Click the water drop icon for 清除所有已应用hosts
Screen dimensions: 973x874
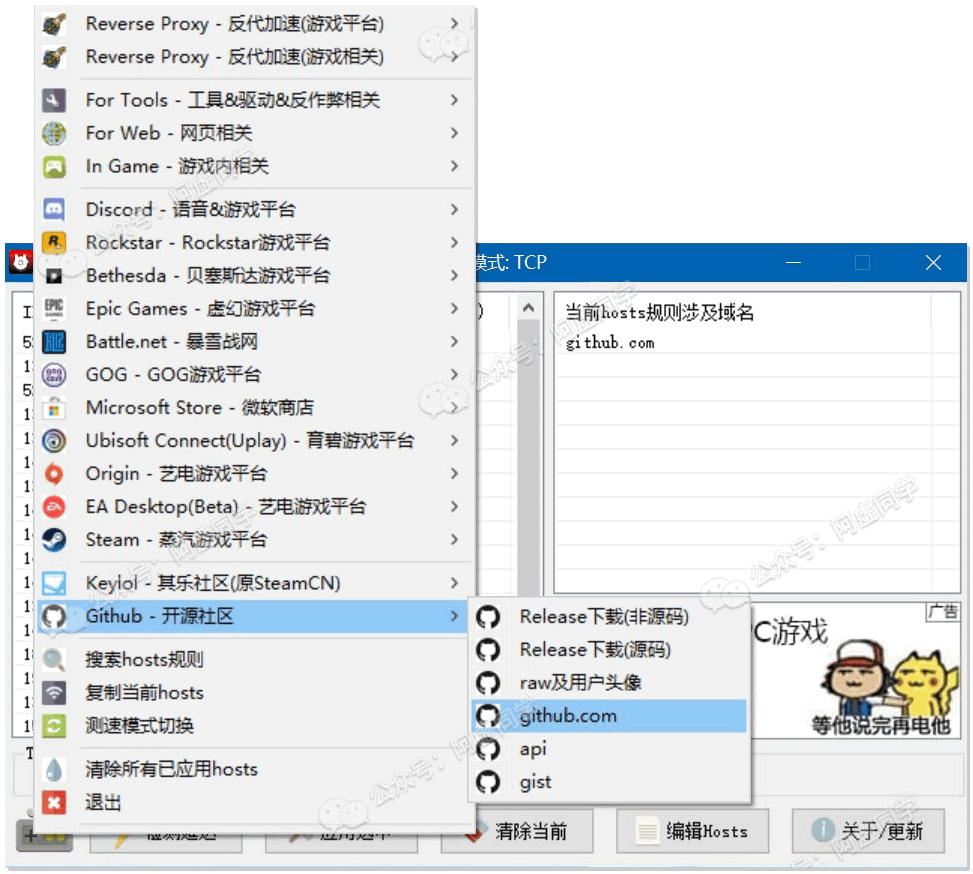[x=54, y=770]
